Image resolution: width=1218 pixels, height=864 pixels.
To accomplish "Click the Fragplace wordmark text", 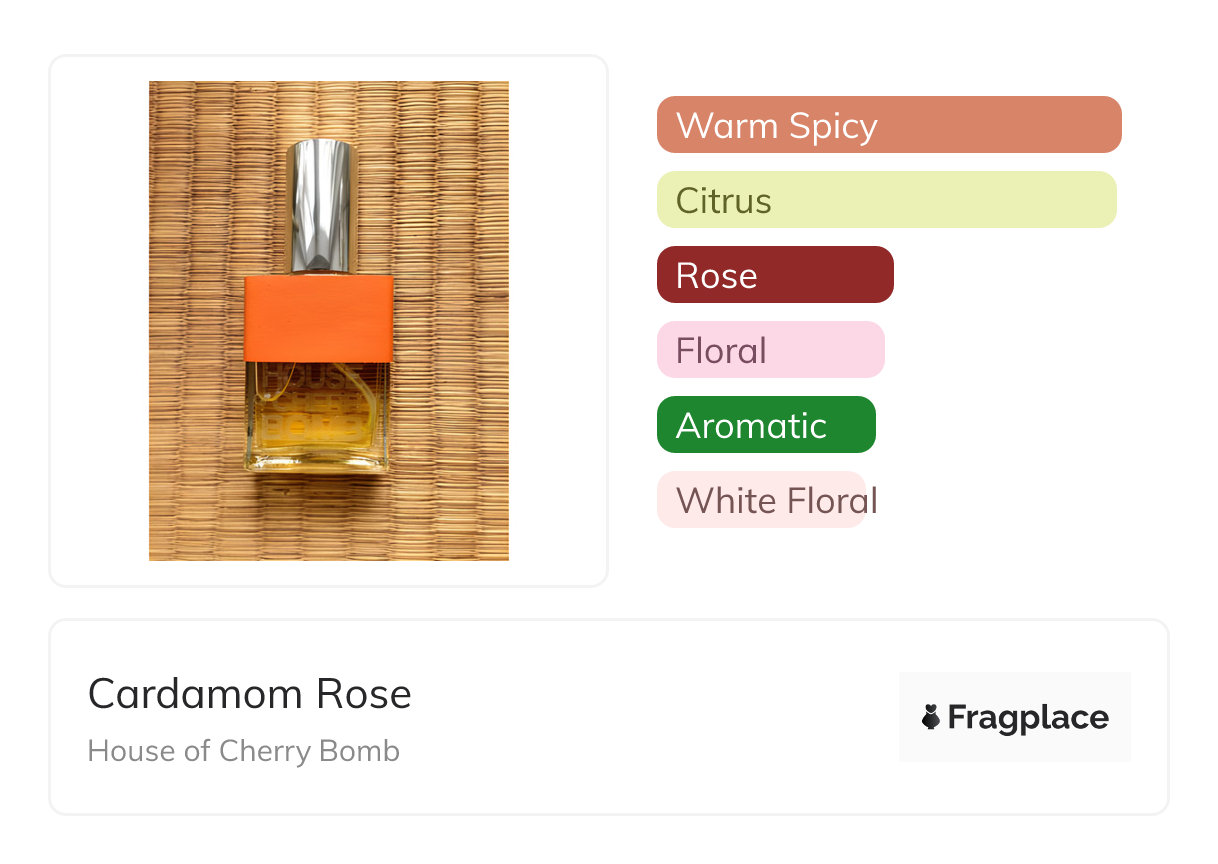I will tap(1028, 717).
